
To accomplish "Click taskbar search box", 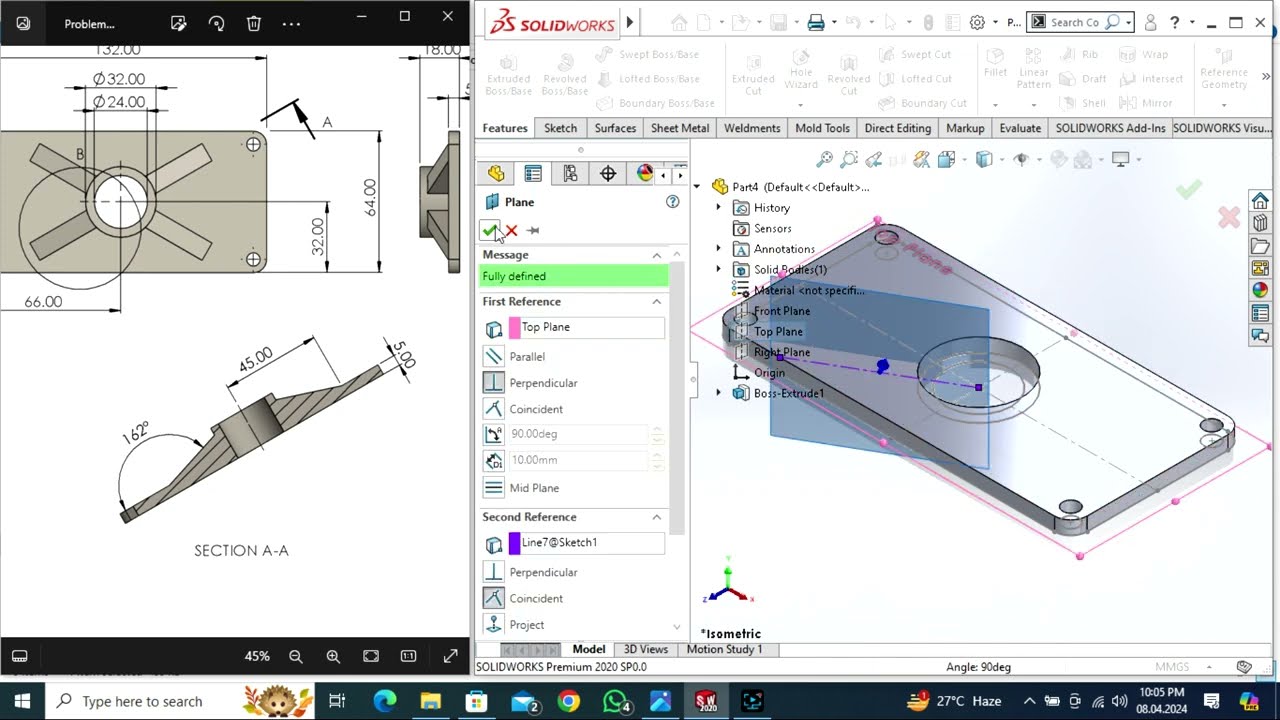I will coord(180,701).
